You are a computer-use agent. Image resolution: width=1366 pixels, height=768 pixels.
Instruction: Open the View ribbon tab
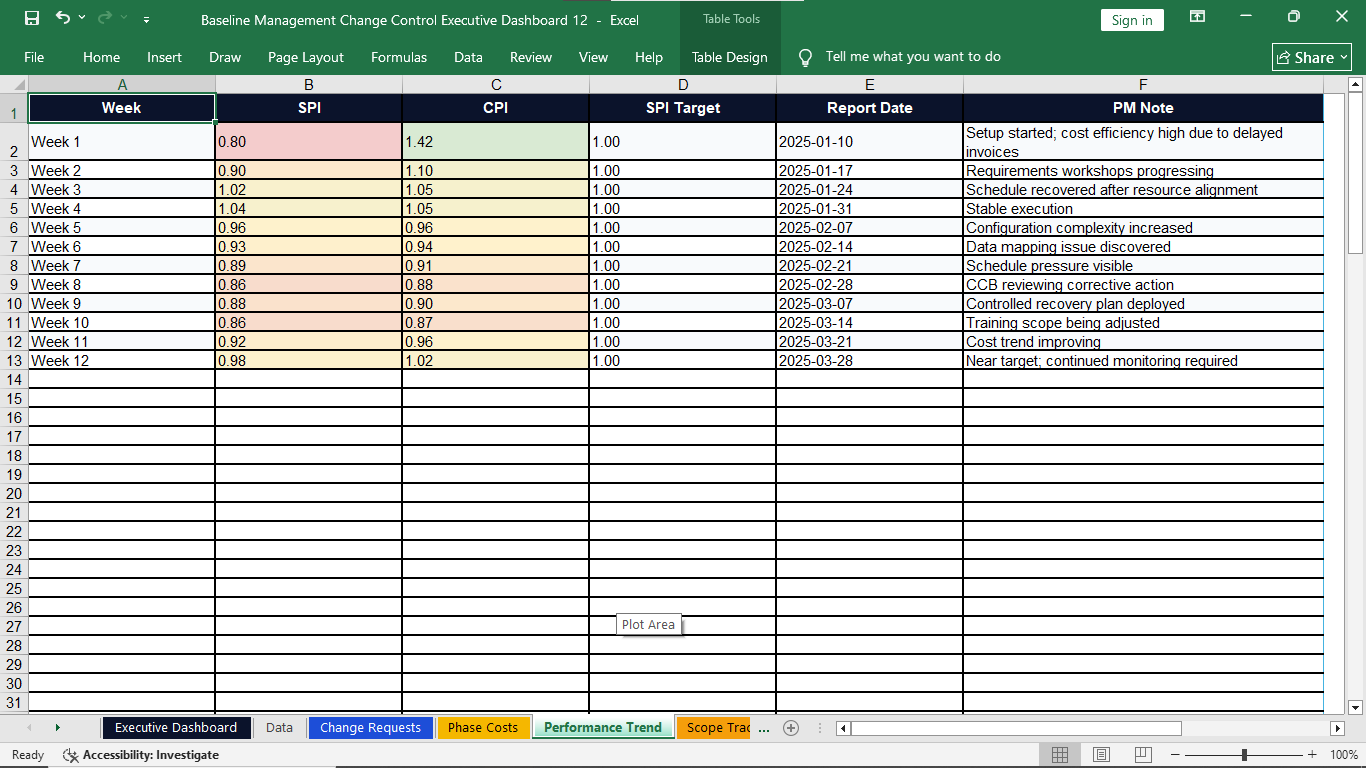click(593, 57)
